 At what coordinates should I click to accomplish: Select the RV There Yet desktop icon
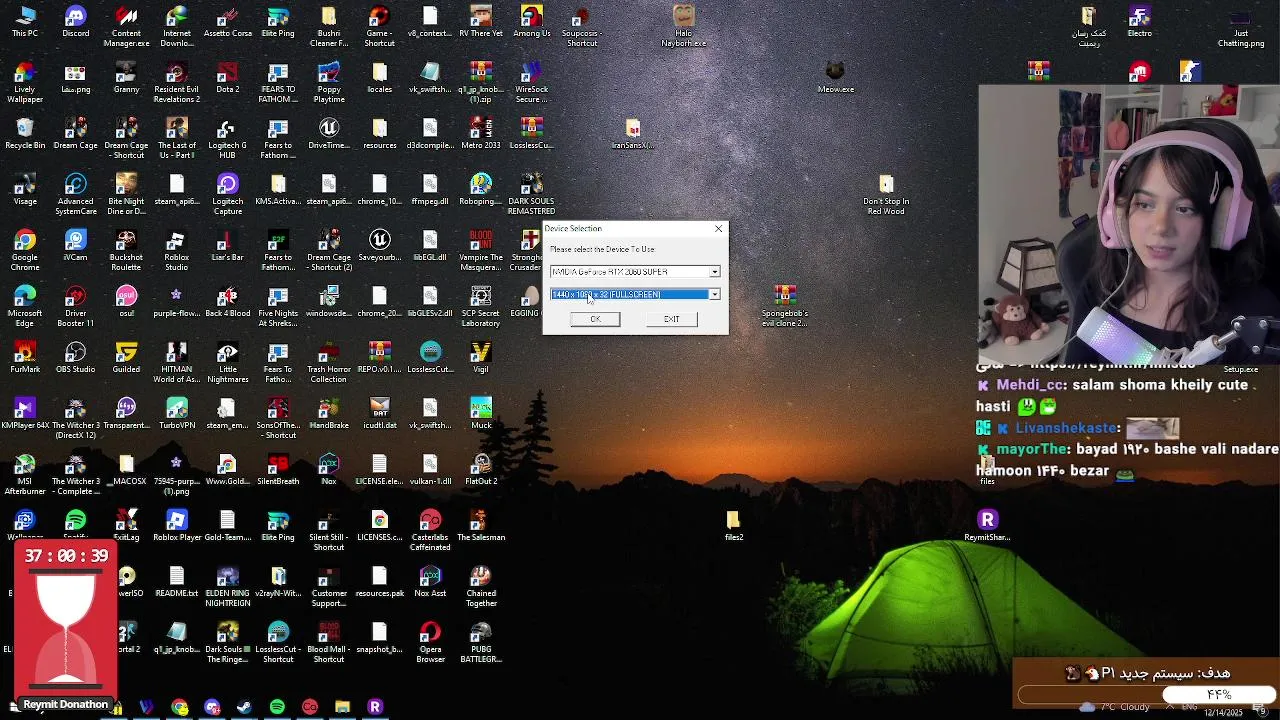(x=481, y=22)
